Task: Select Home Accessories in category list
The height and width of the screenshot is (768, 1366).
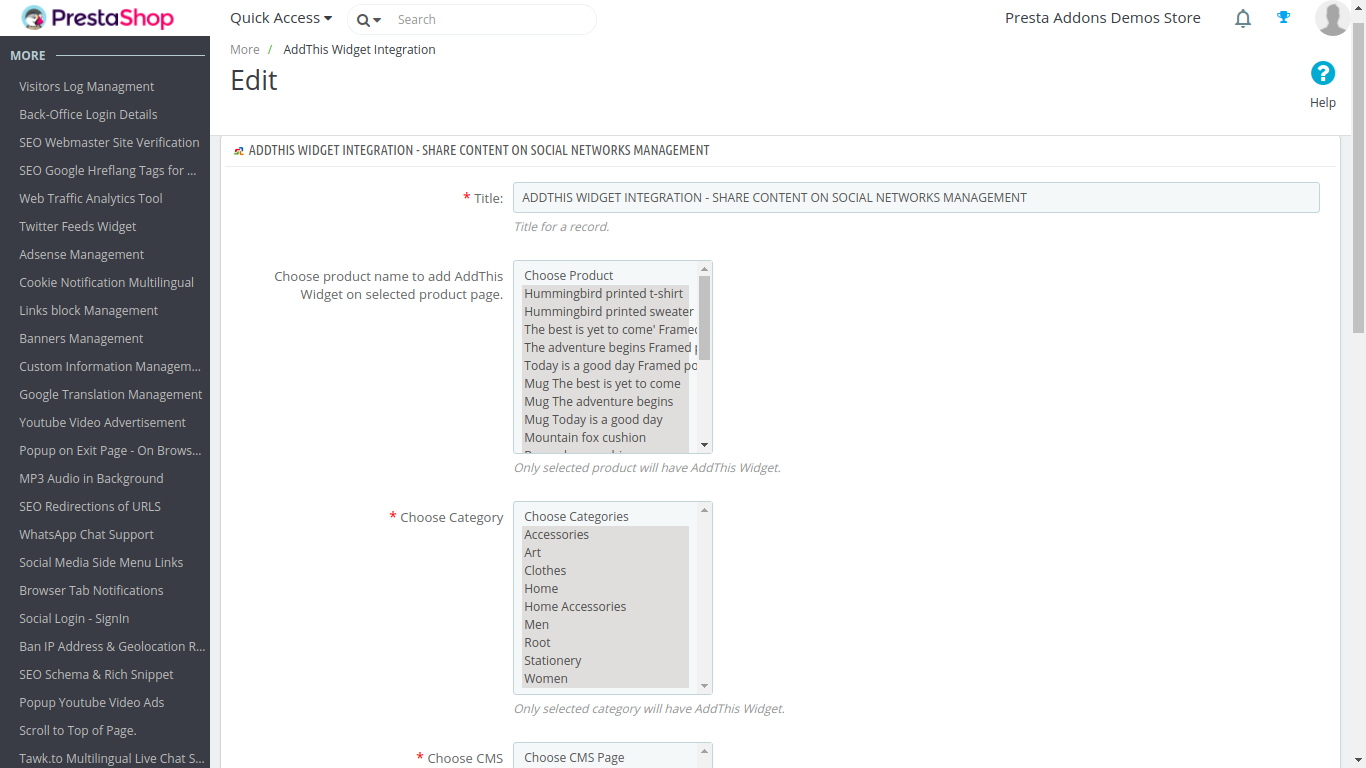Action: (605, 606)
